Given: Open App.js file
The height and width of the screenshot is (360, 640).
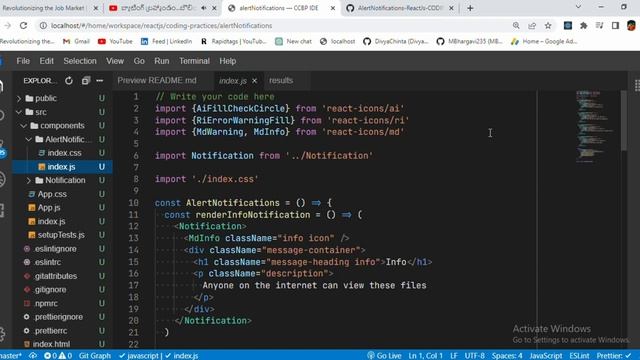Looking at the screenshot, I should [49, 208].
